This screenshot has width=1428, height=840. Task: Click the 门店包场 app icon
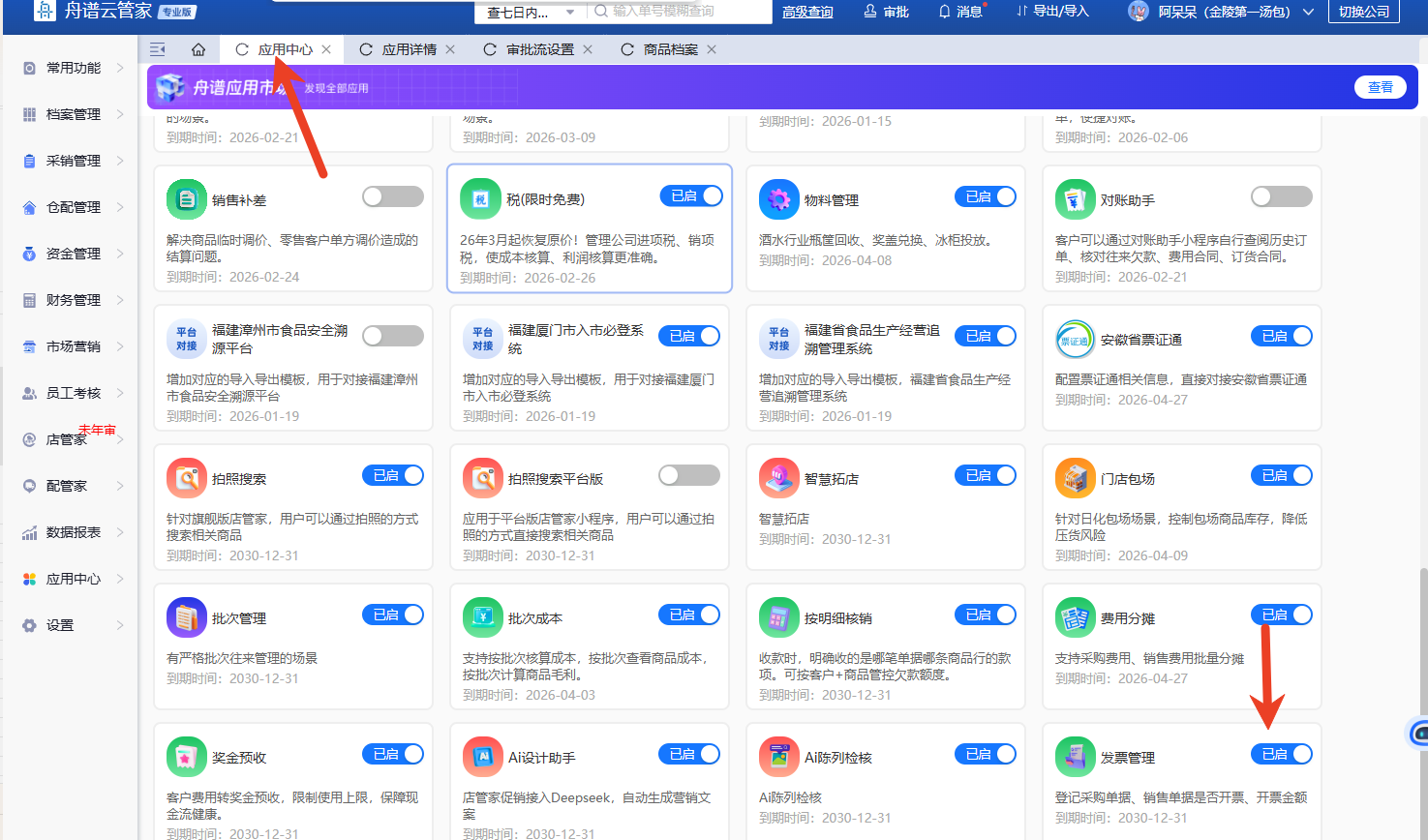point(1075,478)
